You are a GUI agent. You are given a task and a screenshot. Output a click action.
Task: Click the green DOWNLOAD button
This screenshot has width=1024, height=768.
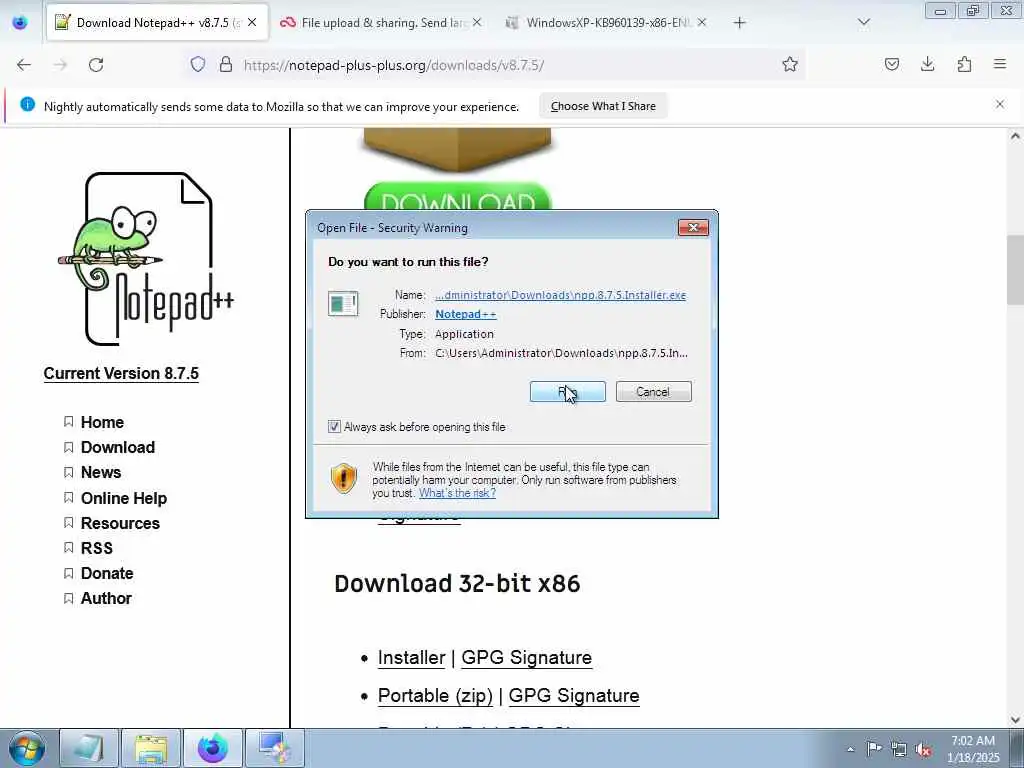pyautogui.click(x=457, y=197)
